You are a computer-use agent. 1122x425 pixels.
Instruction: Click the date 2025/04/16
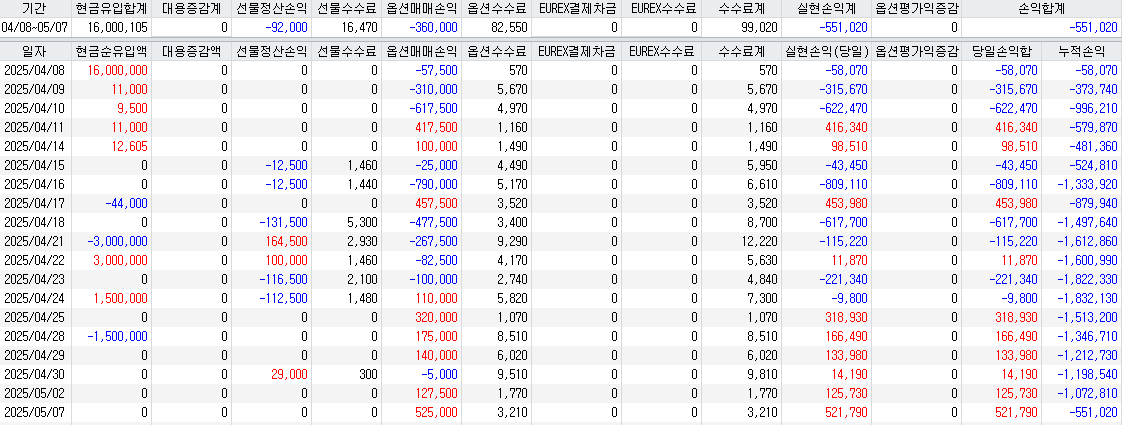pyautogui.click(x=34, y=184)
